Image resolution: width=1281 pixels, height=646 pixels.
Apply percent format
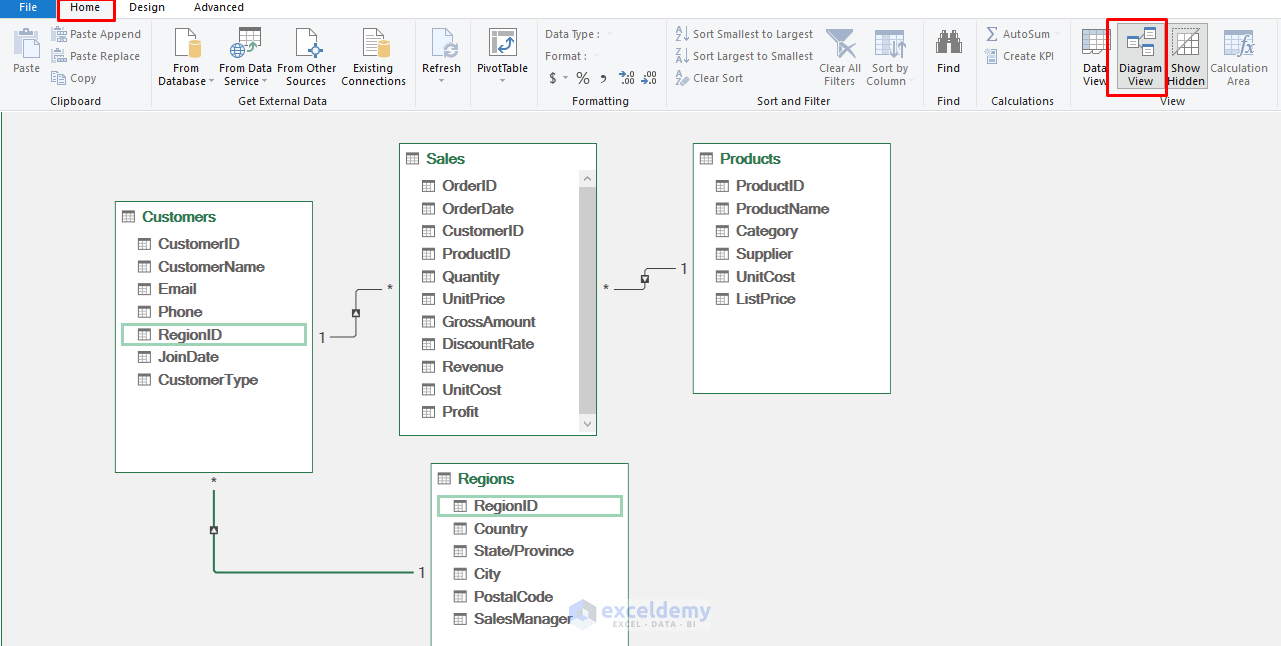click(582, 78)
